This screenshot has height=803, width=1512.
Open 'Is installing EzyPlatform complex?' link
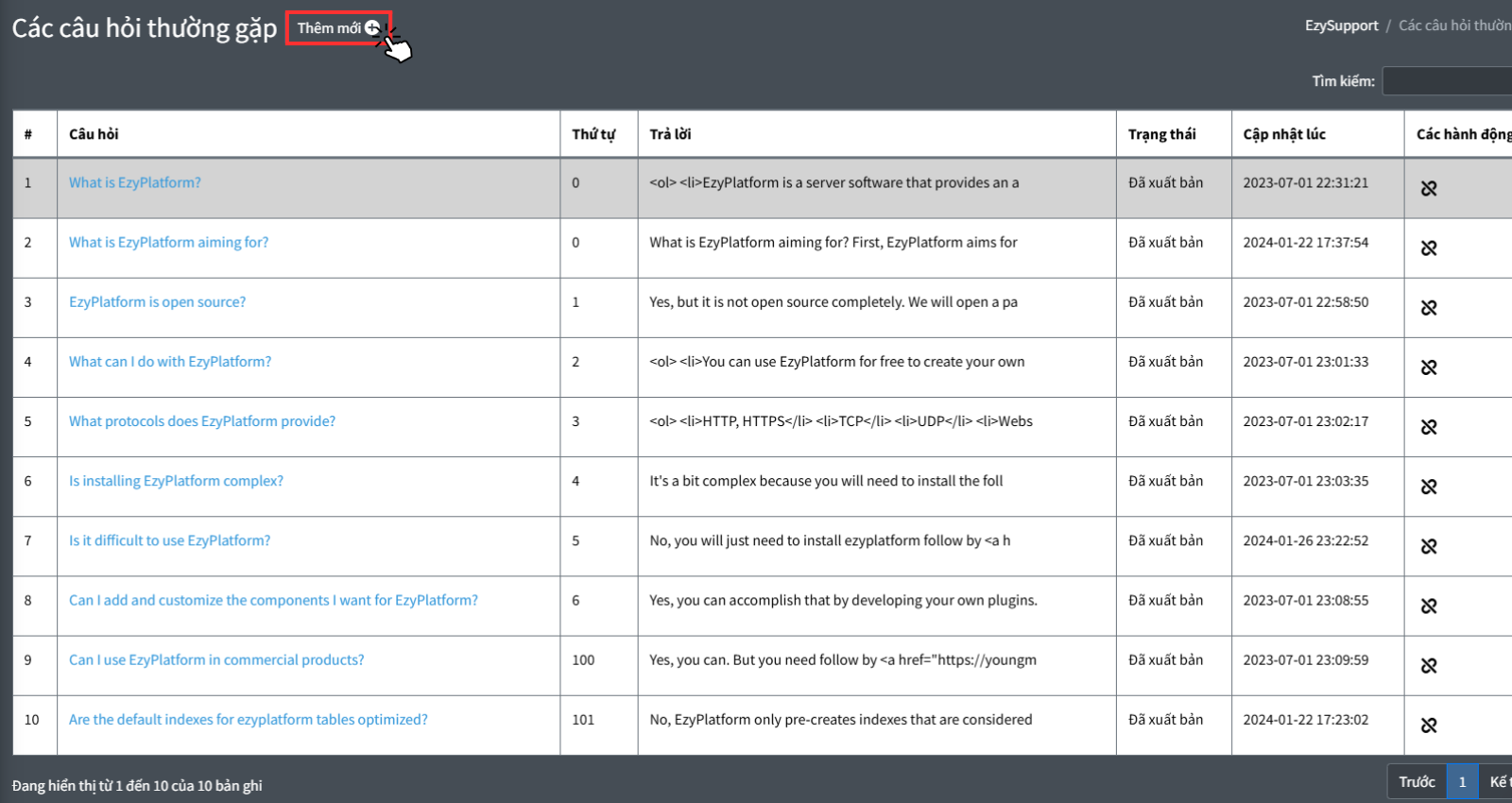coord(176,481)
